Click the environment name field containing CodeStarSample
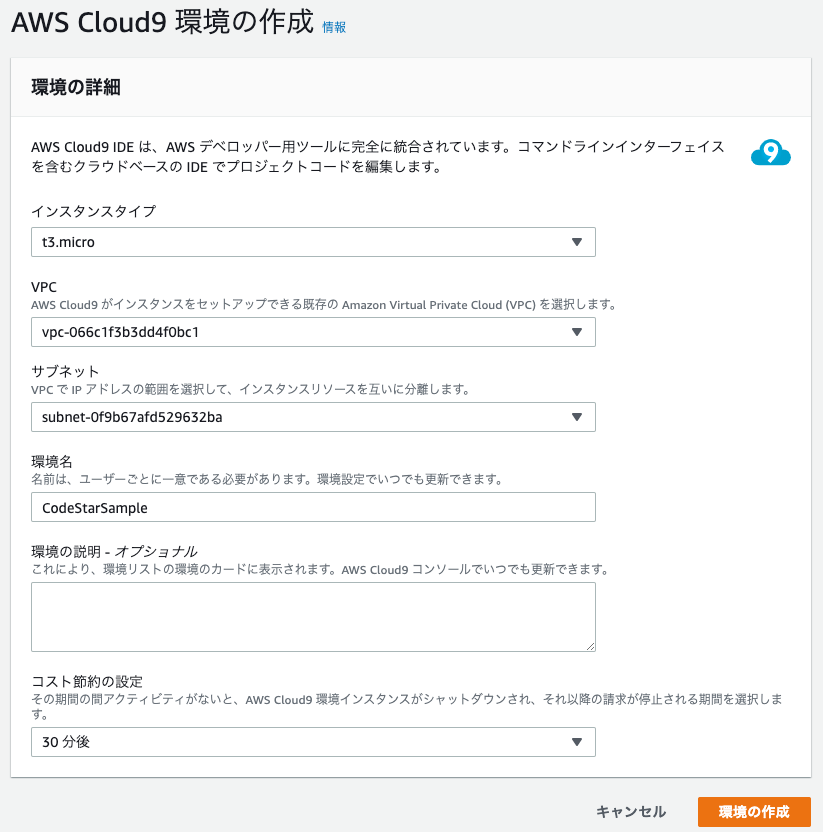This screenshot has width=823, height=832. pos(313,507)
